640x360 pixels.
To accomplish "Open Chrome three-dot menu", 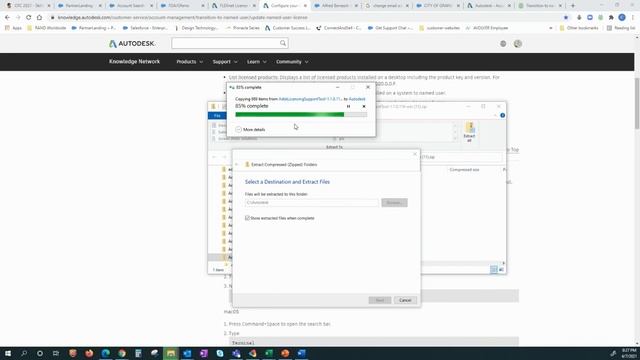I will tap(633, 18).
